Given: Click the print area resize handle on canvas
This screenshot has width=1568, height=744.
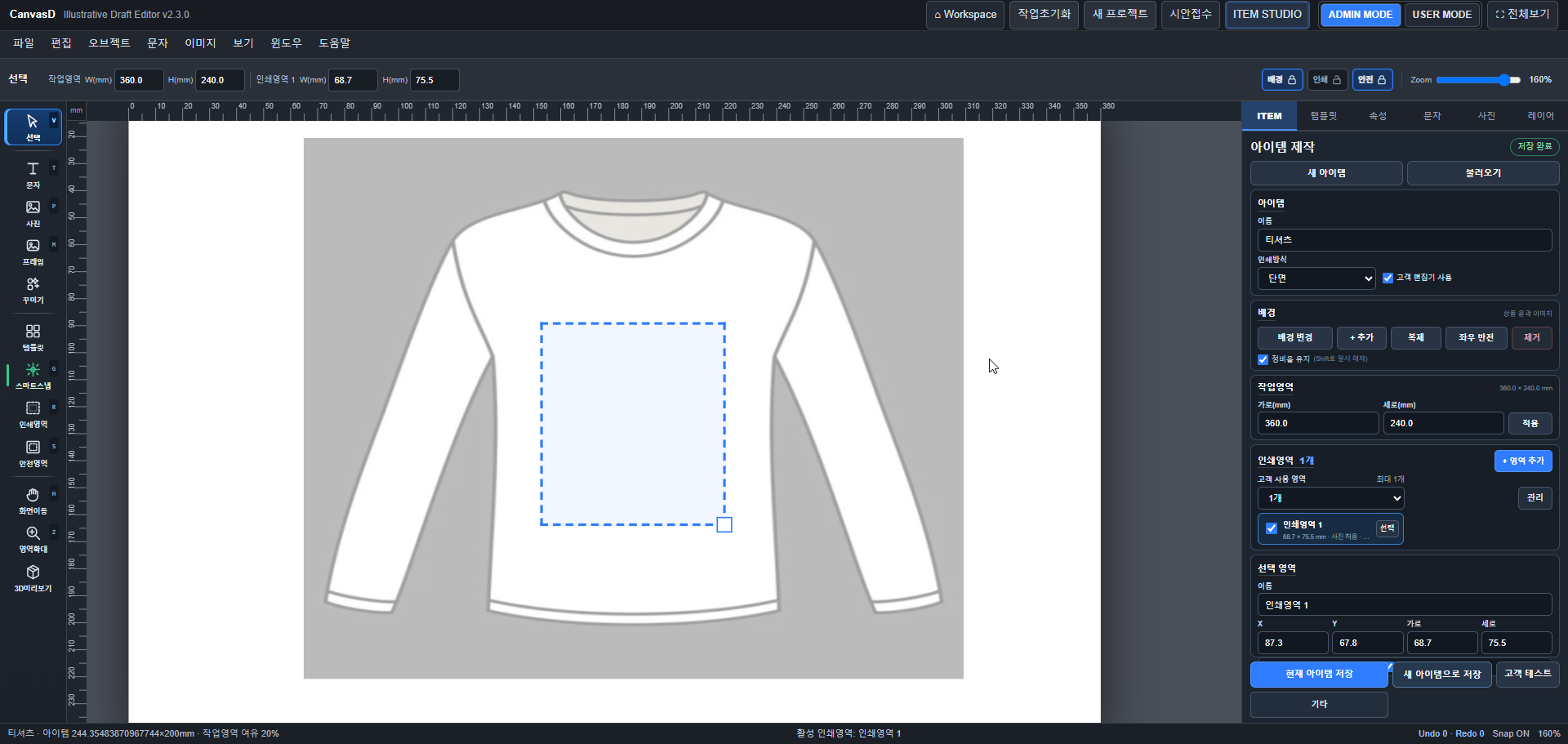Looking at the screenshot, I should point(724,525).
